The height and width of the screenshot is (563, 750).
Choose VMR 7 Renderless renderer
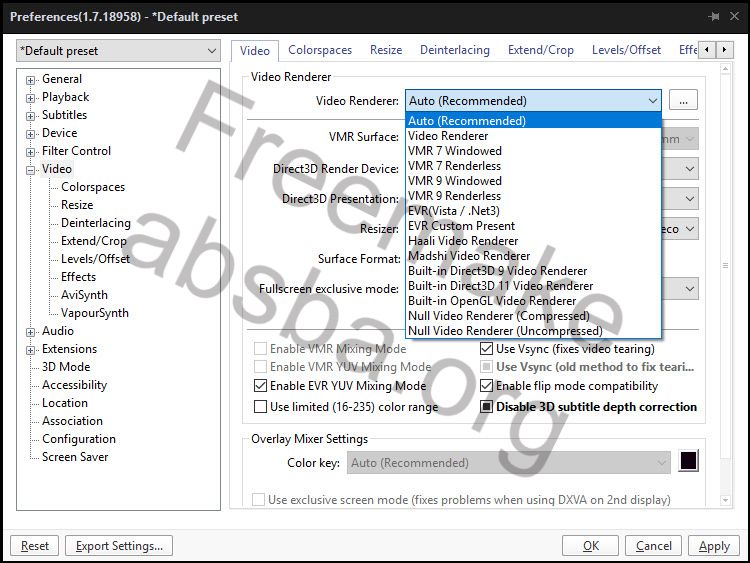[533, 166]
